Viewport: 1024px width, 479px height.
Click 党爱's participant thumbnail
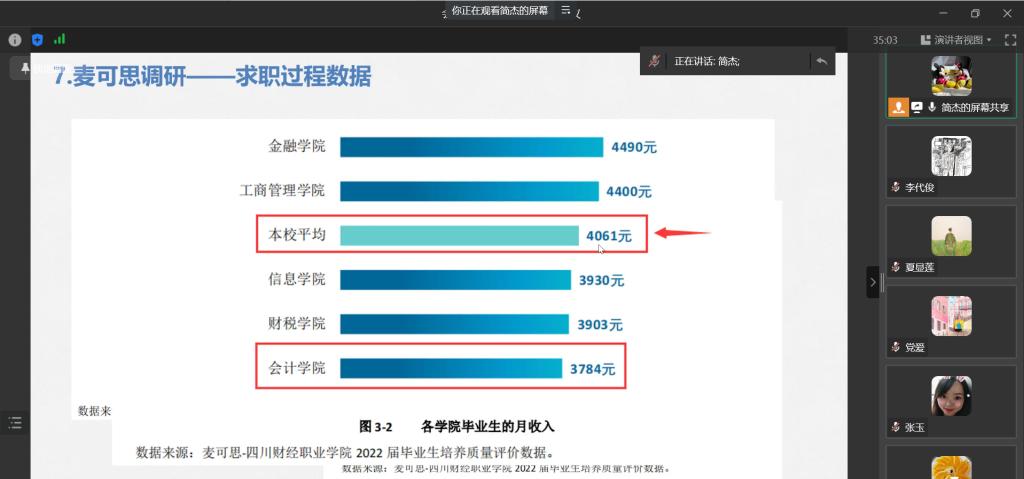click(951, 316)
